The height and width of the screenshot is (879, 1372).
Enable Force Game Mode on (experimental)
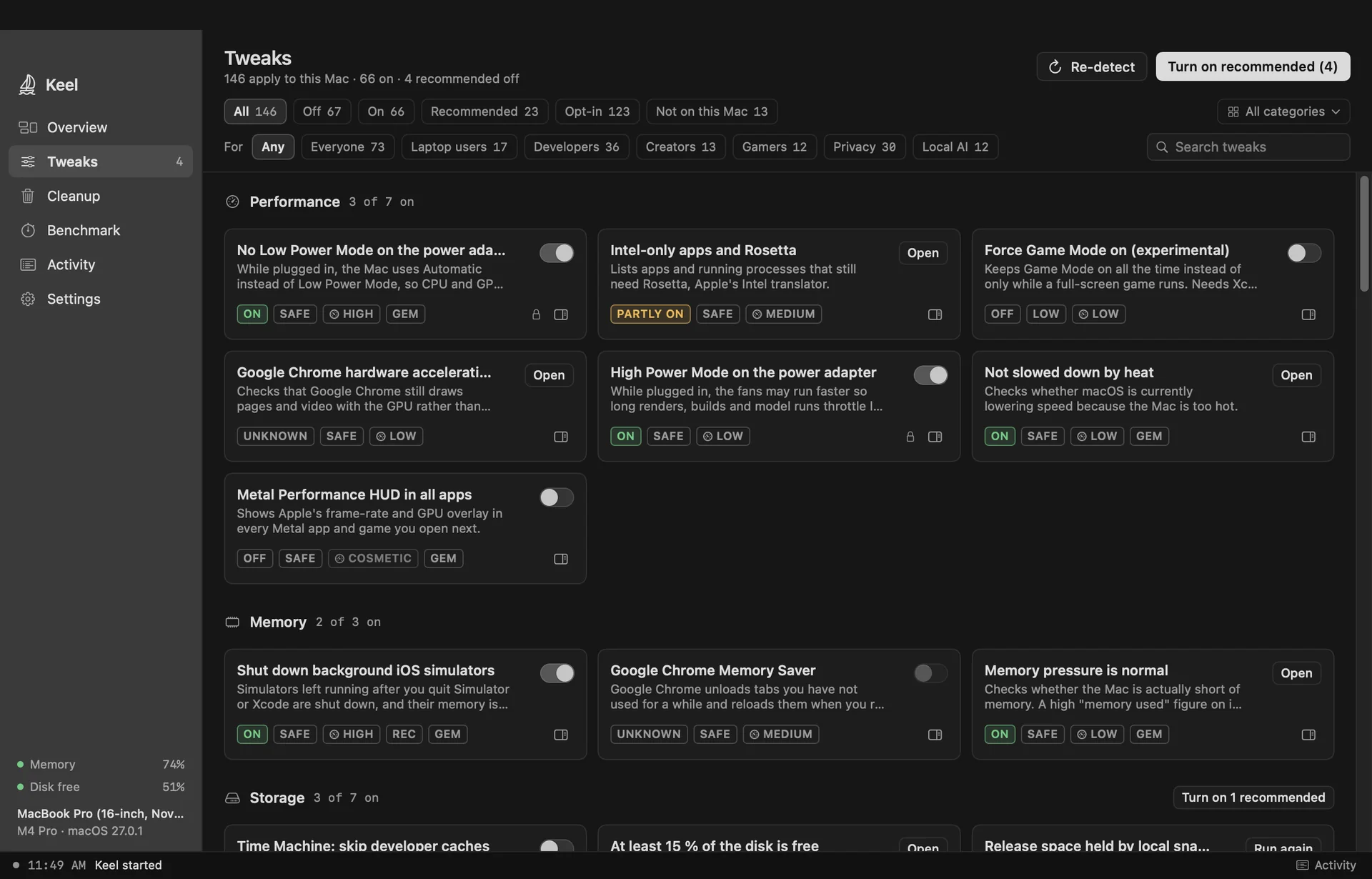pyautogui.click(x=1304, y=253)
